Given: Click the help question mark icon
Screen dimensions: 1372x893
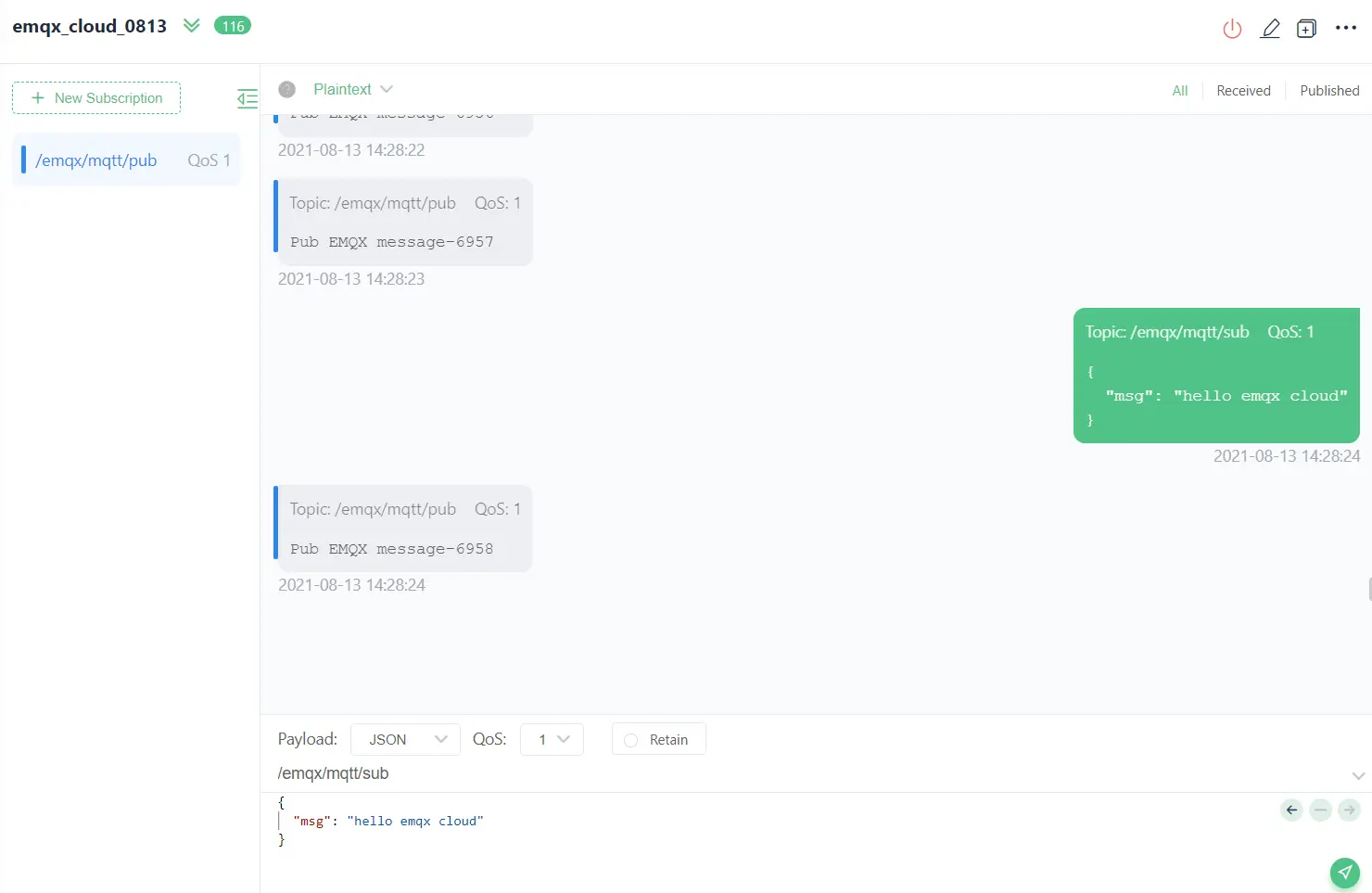Looking at the screenshot, I should [x=287, y=89].
